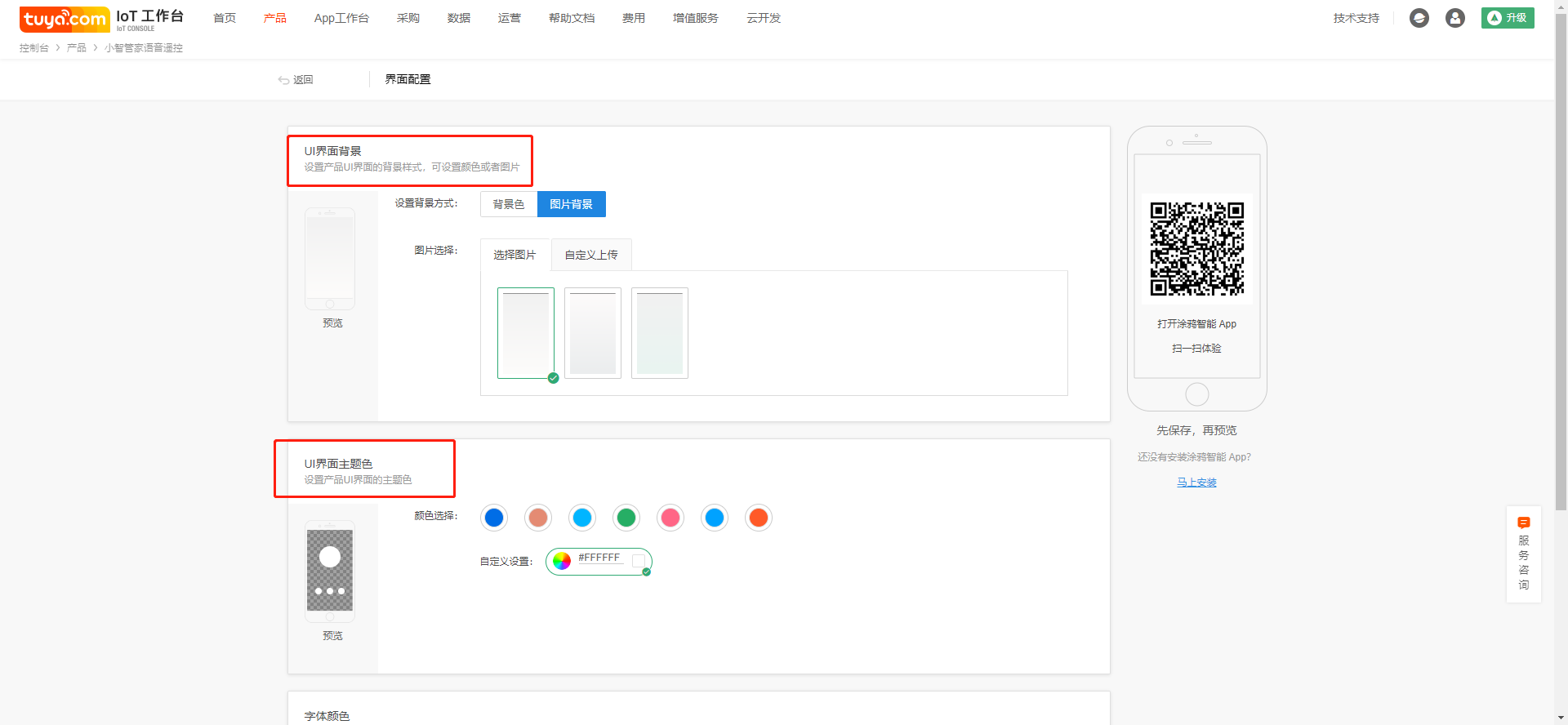This screenshot has height=725, width=1568.
Task: Click the tuya.com logo
Action: [x=65, y=19]
